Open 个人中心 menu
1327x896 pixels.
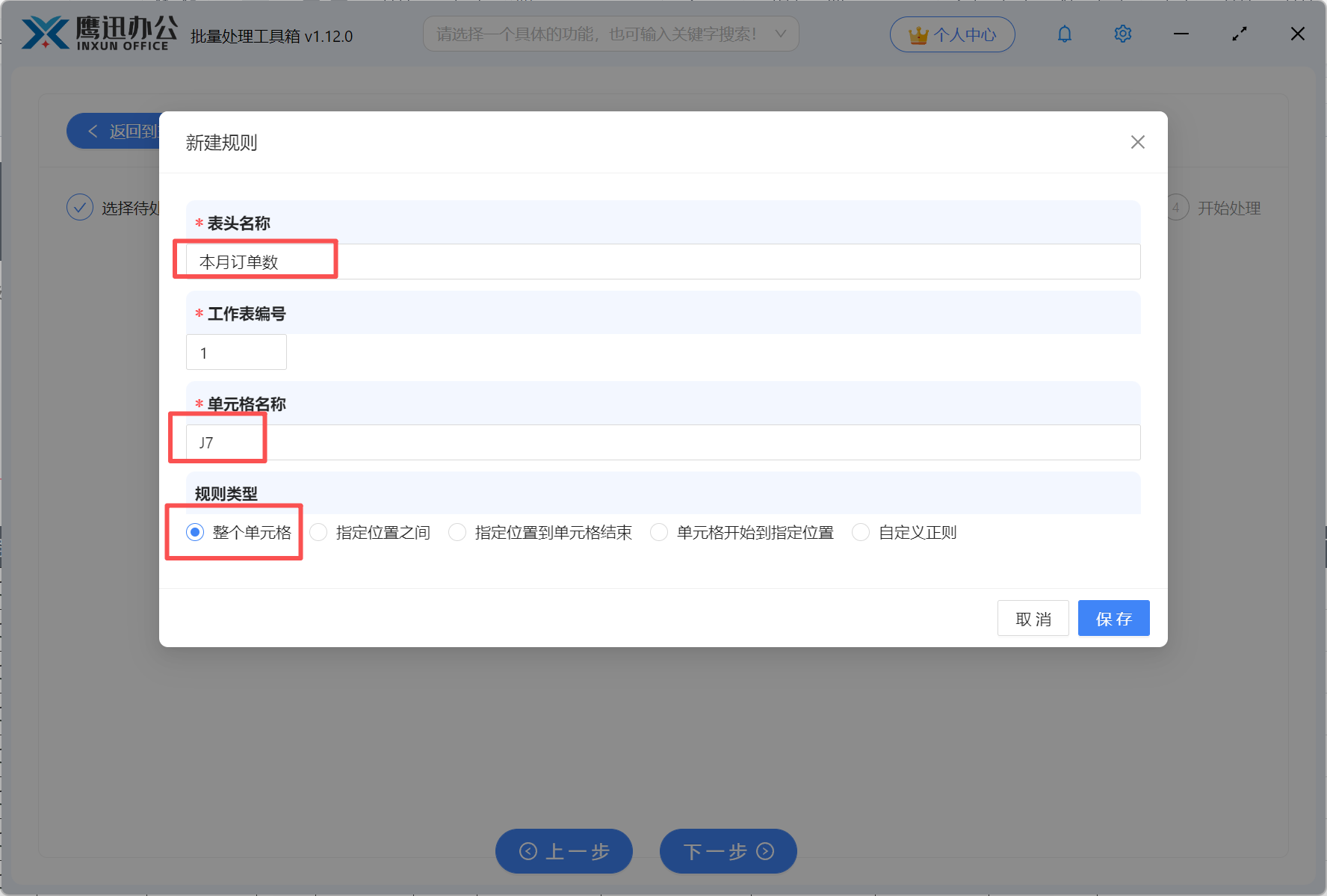952,34
